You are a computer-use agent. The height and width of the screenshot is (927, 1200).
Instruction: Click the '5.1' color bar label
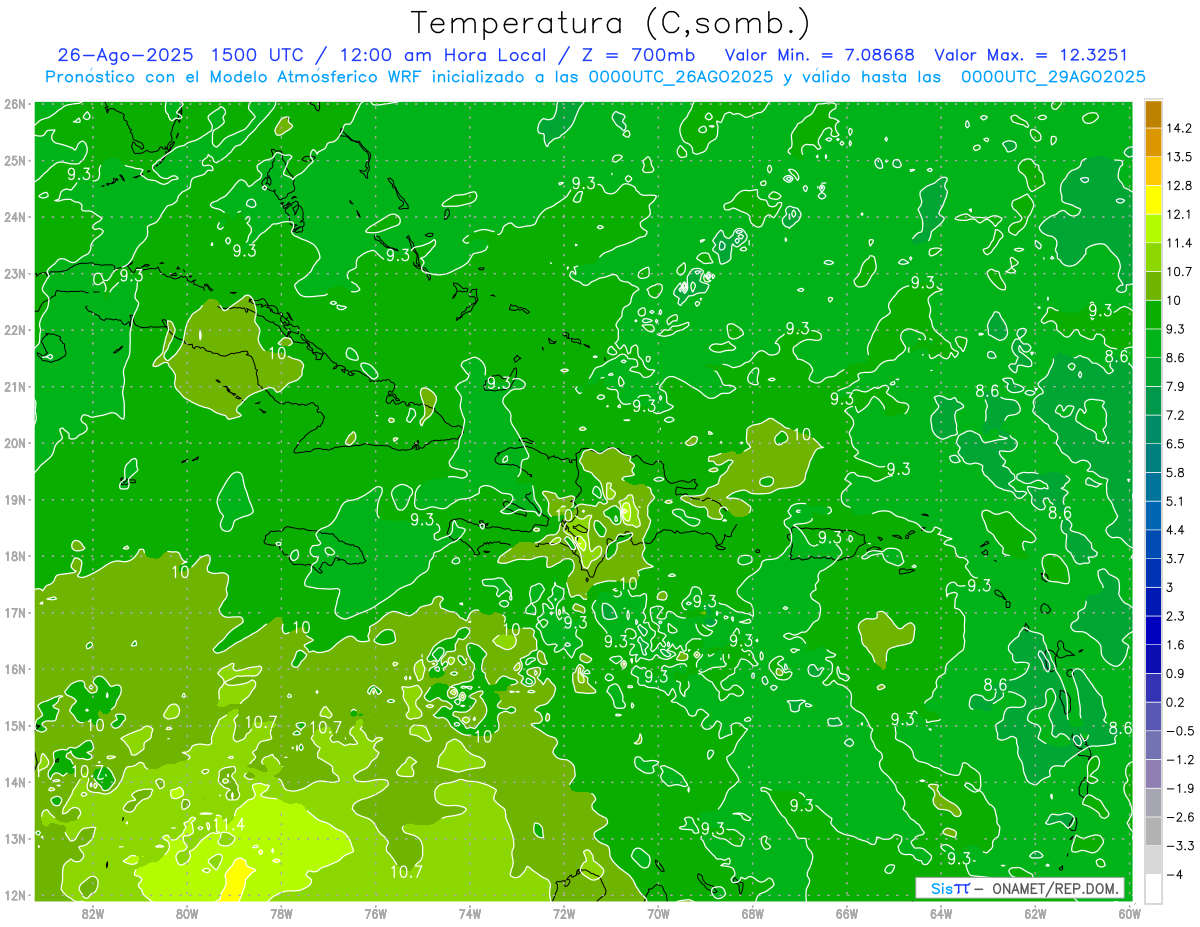click(1175, 501)
